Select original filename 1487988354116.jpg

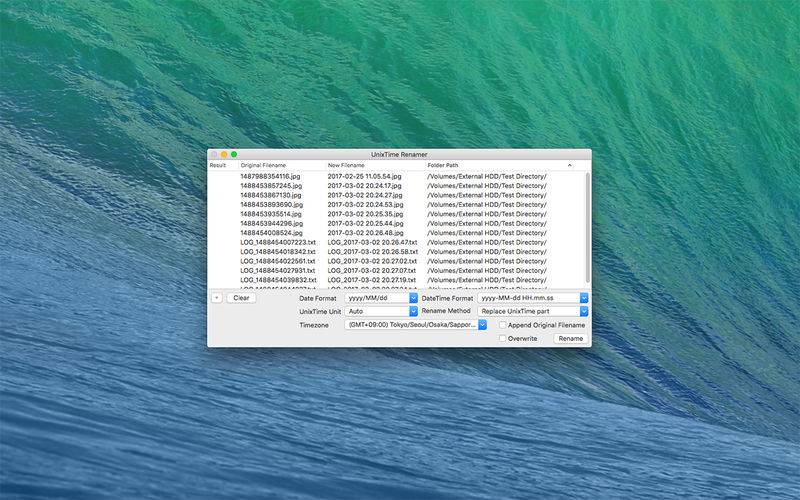click(x=270, y=177)
